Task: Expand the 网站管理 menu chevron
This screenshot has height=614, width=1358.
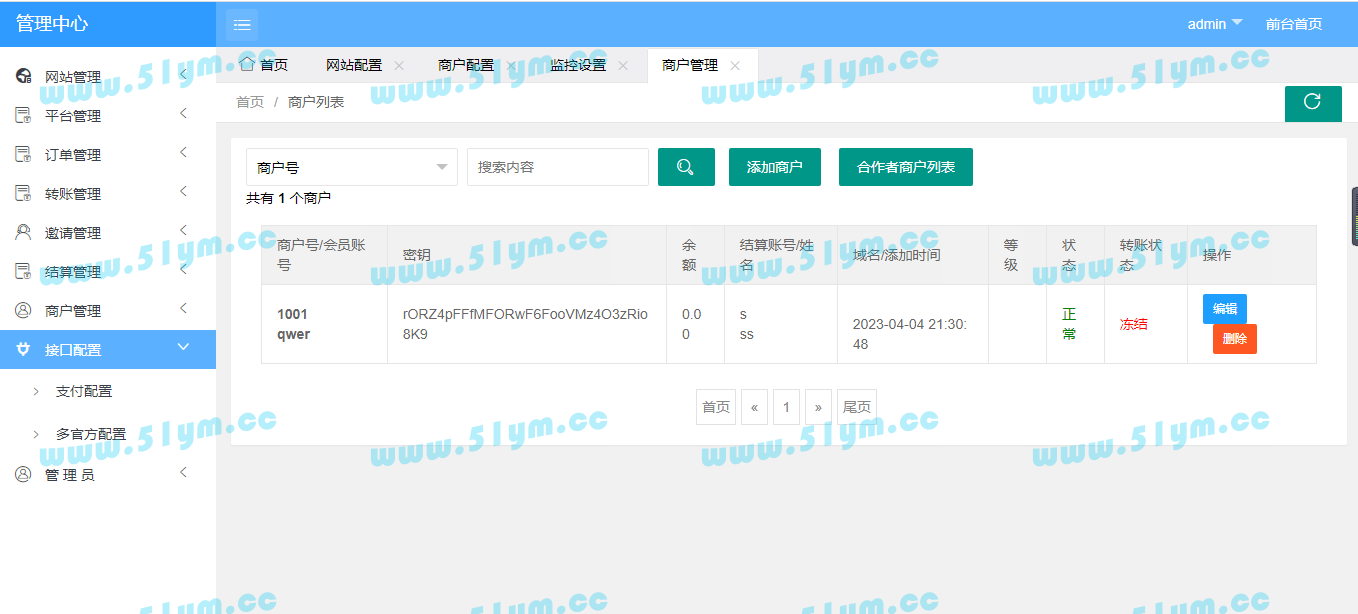Action: (x=183, y=74)
